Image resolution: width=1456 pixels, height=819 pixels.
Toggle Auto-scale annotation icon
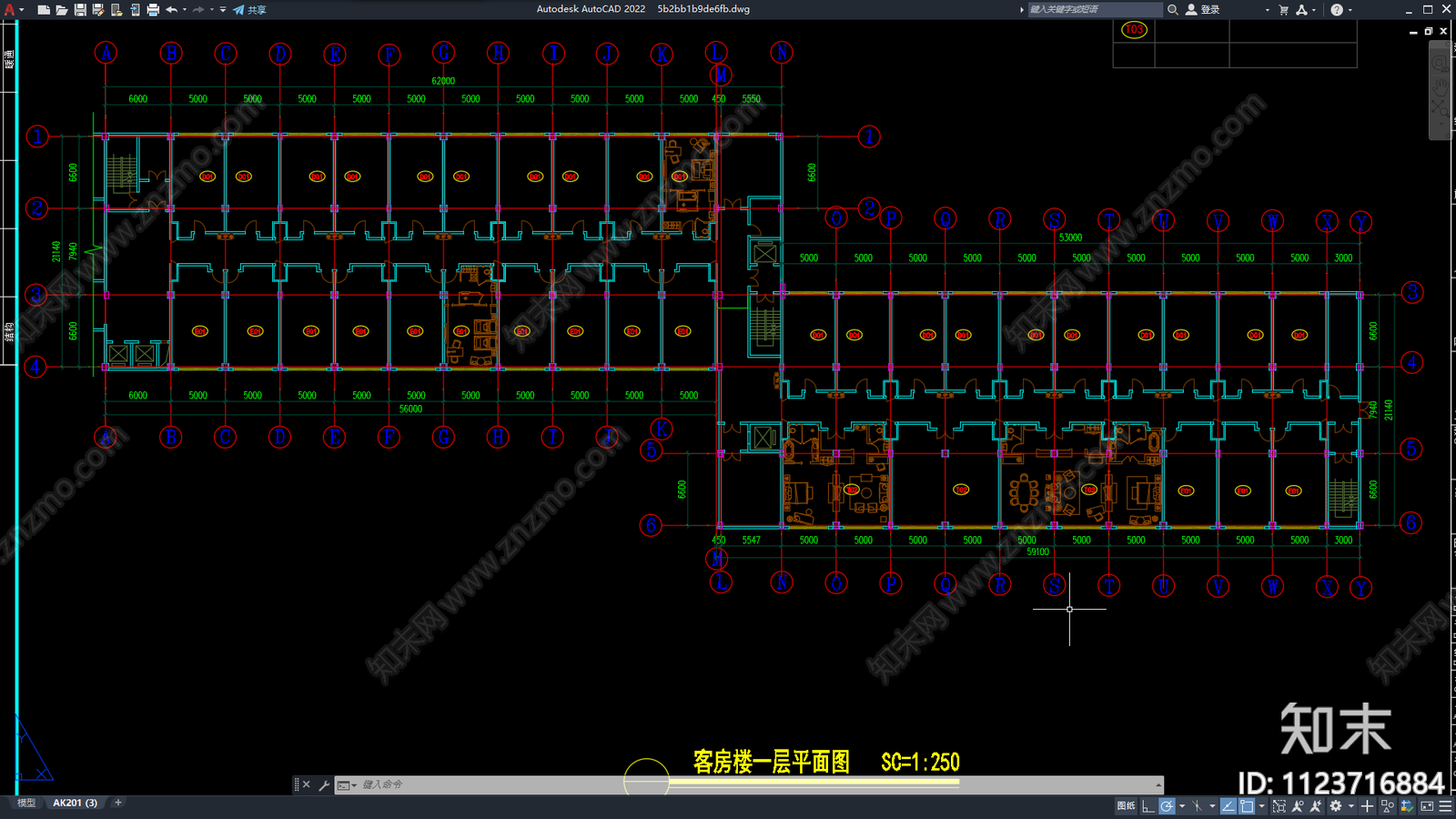click(x=1316, y=806)
